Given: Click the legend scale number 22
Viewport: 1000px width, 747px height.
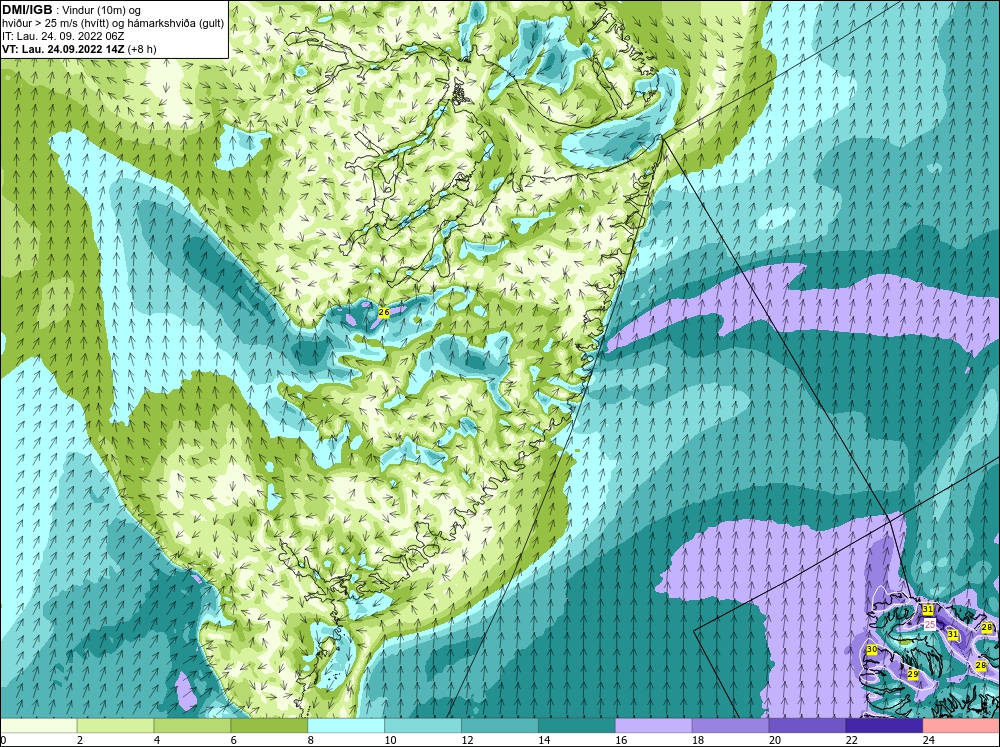Looking at the screenshot, I should [x=851, y=740].
